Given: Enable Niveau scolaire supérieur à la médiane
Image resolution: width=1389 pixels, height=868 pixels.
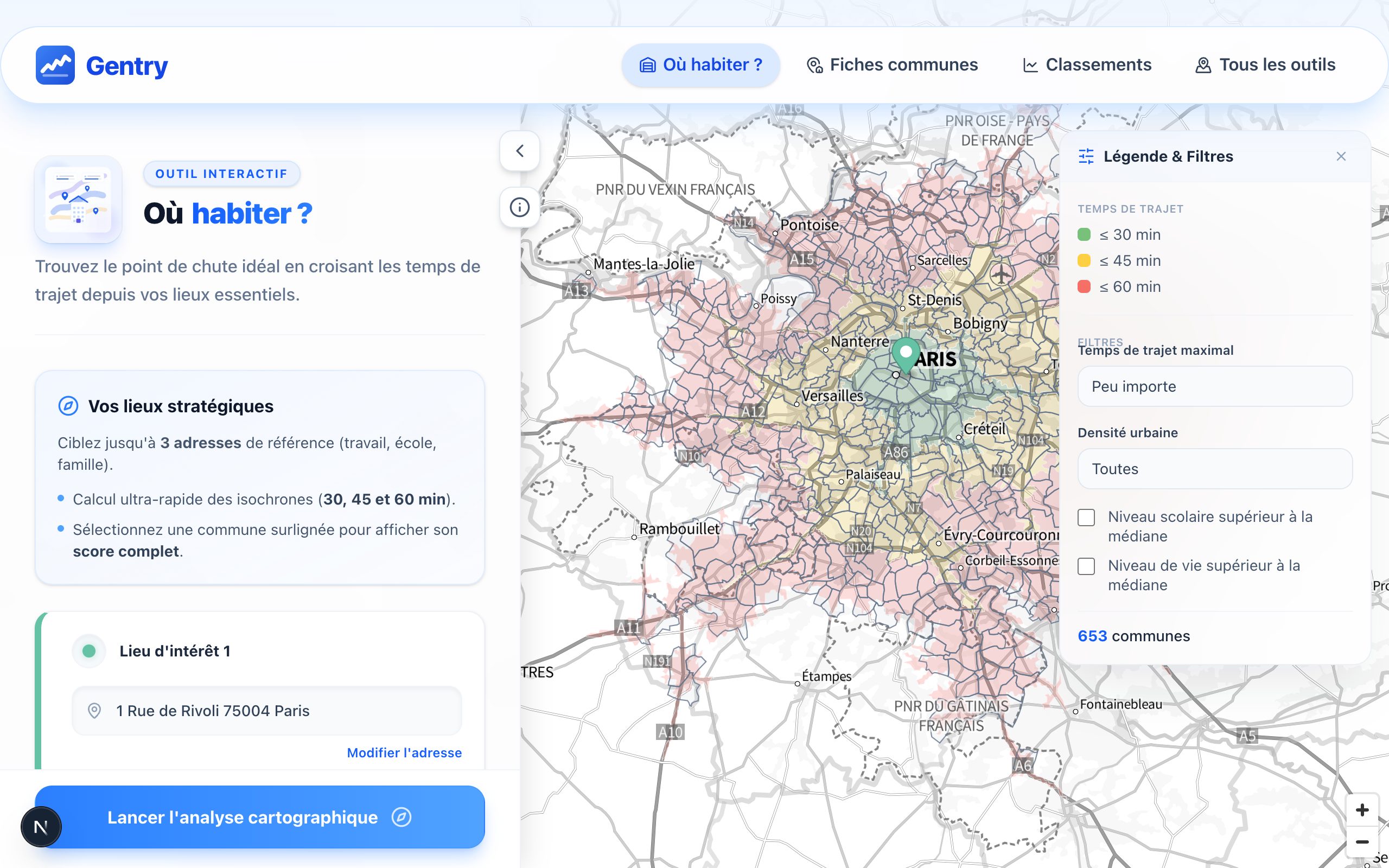Looking at the screenshot, I should 1086,517.
